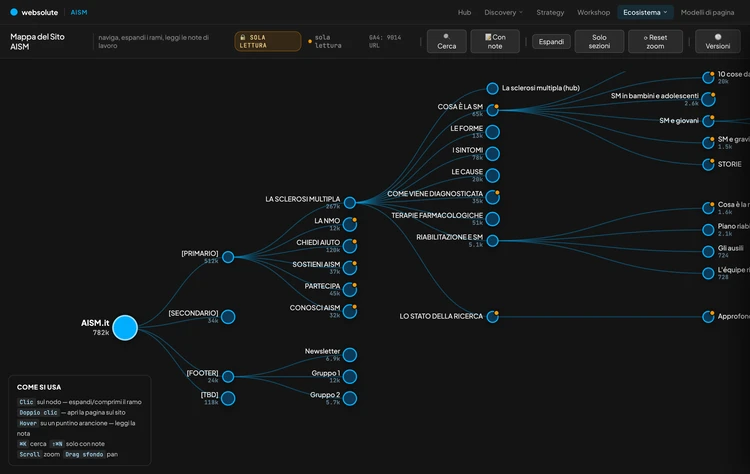Viewport: 750px width, 474px height.
Task: Click the SOLA LETTURA lock badge
Action: coord(267,41)
